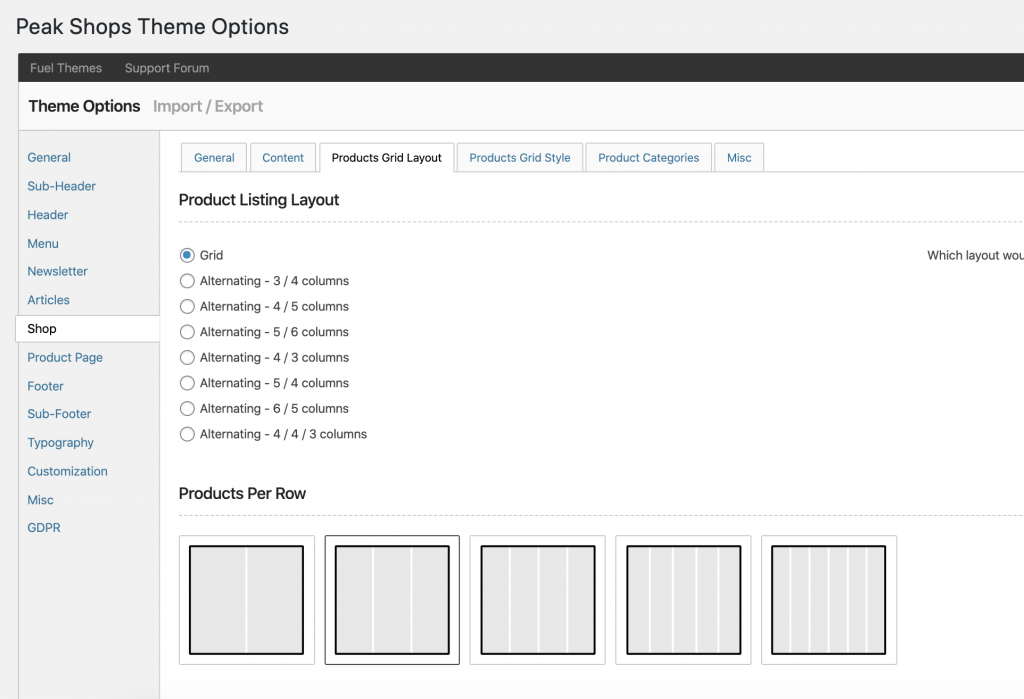Pick the four-column products per row layout
The image size is (1024, 699).
pos(537,600)
